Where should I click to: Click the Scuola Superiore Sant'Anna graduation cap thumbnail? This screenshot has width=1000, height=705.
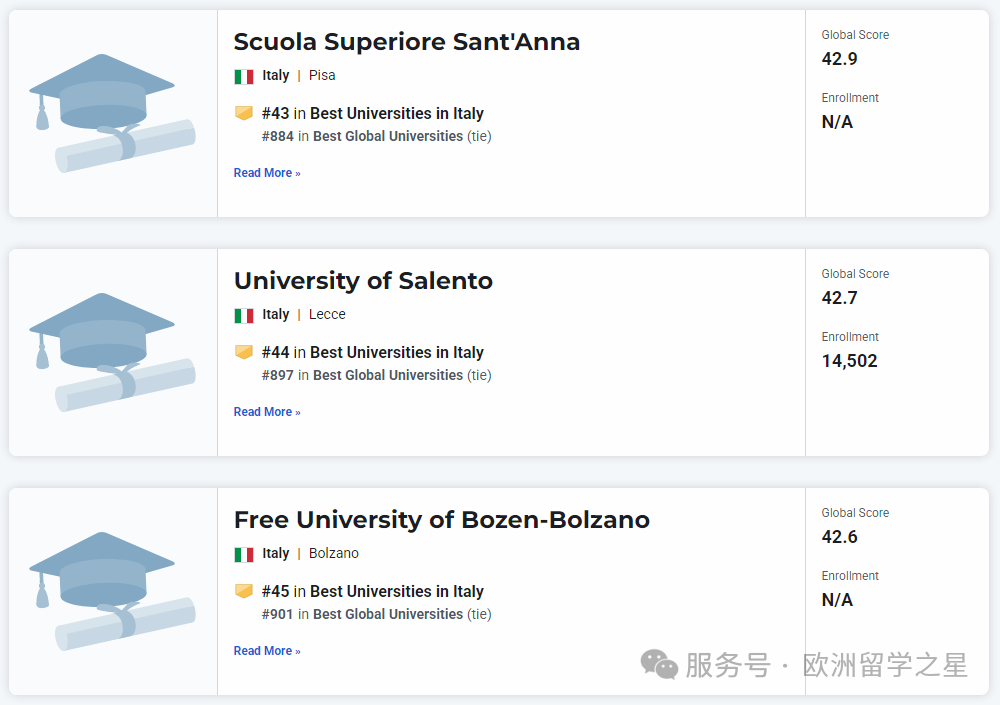112,113
